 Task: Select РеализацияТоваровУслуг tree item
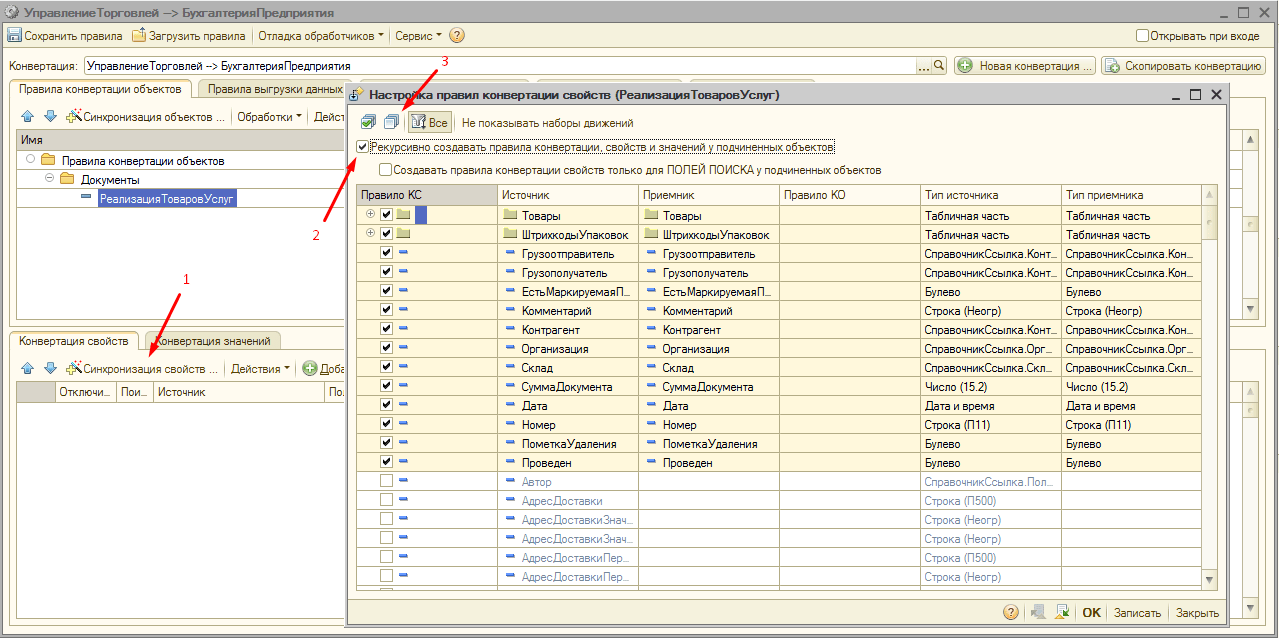click(x=167, y=198)
